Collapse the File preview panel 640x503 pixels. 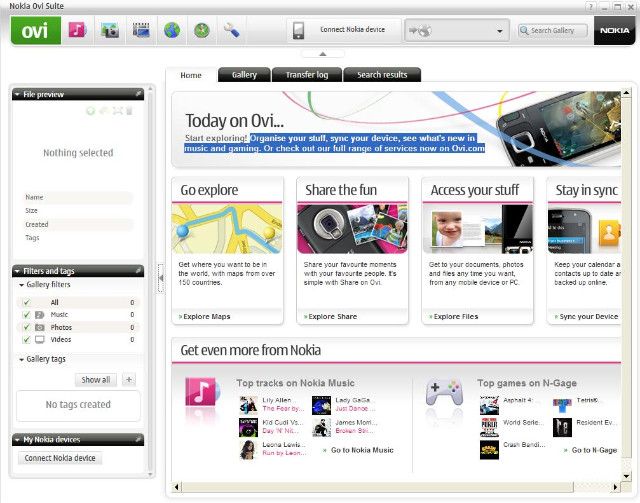(17, 94)
